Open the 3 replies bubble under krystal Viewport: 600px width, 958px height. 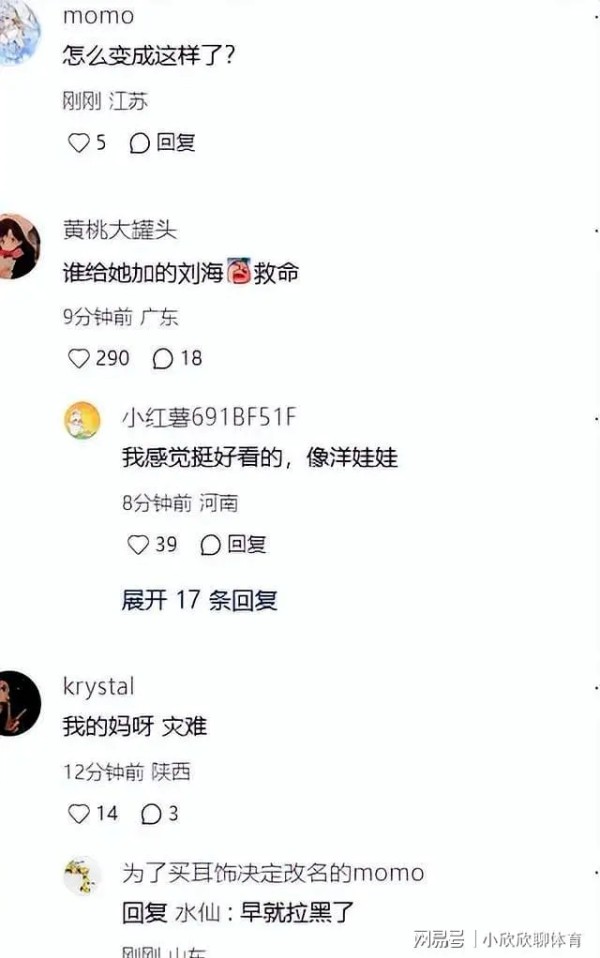click(151, 814)
